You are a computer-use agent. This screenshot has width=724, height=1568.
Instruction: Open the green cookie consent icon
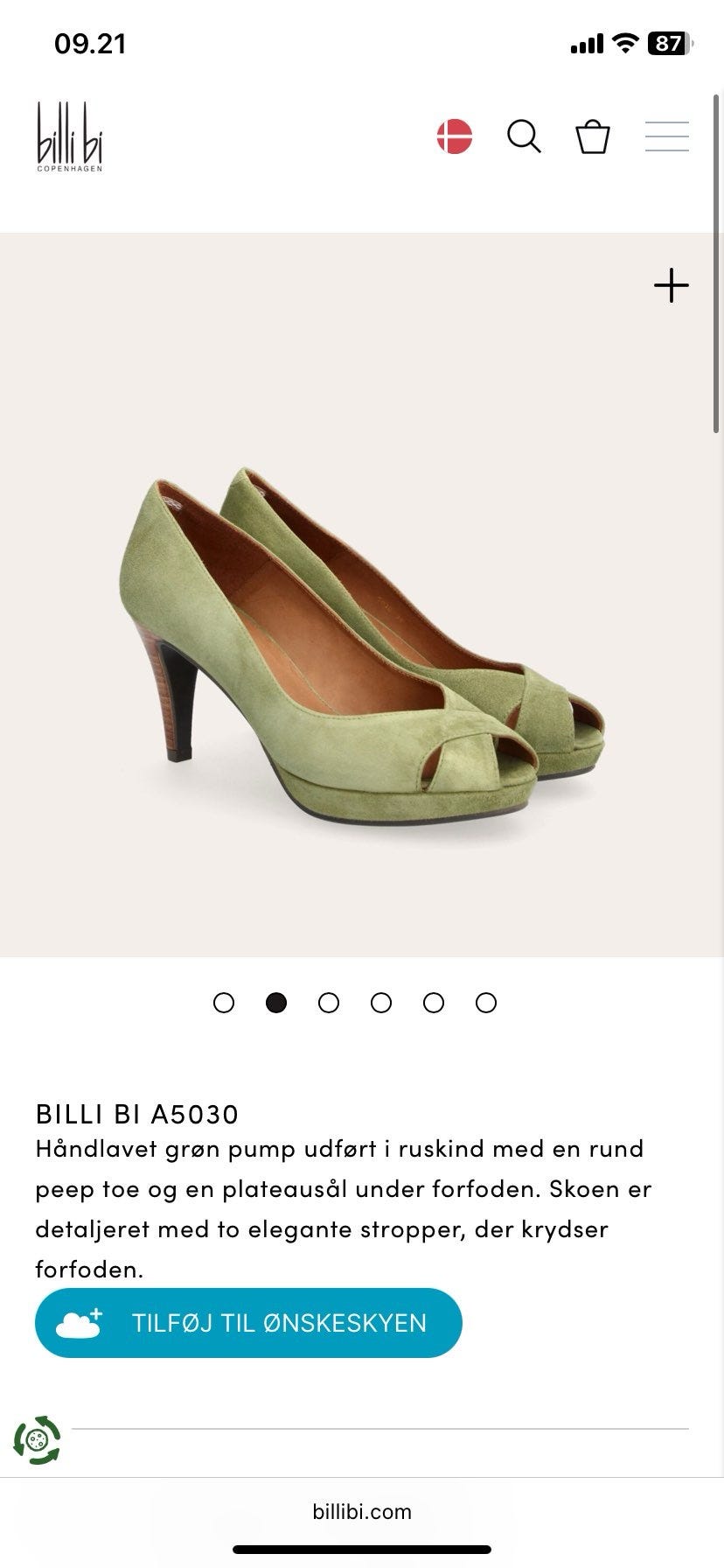(x=37, y=1440)
